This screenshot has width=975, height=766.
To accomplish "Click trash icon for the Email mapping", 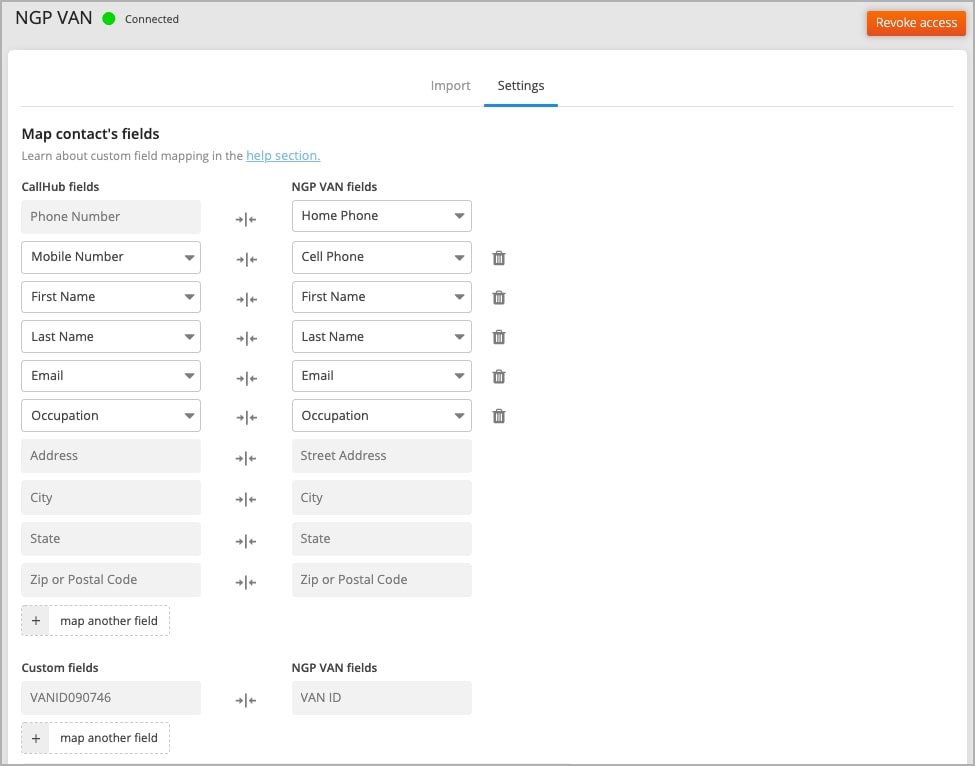I will coord(499,376).
